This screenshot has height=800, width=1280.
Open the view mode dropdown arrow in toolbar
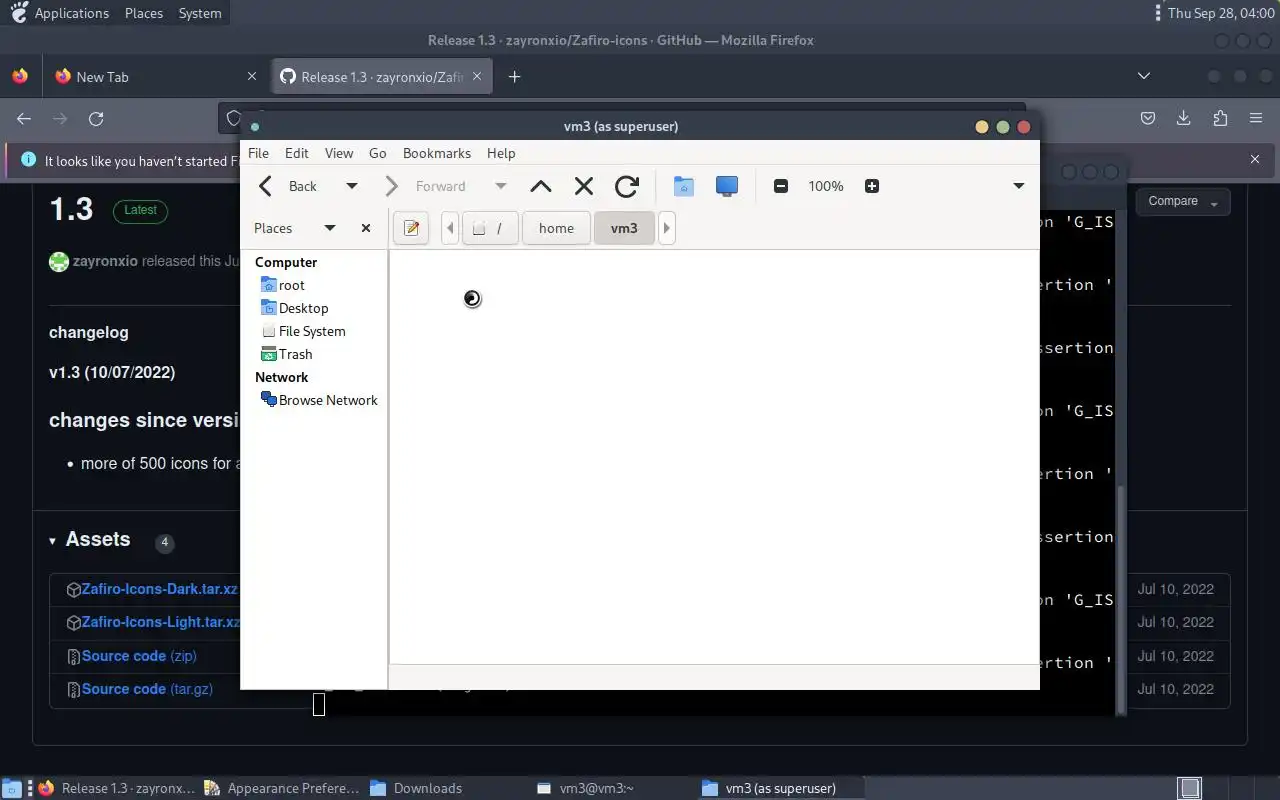click(1018, 186)
